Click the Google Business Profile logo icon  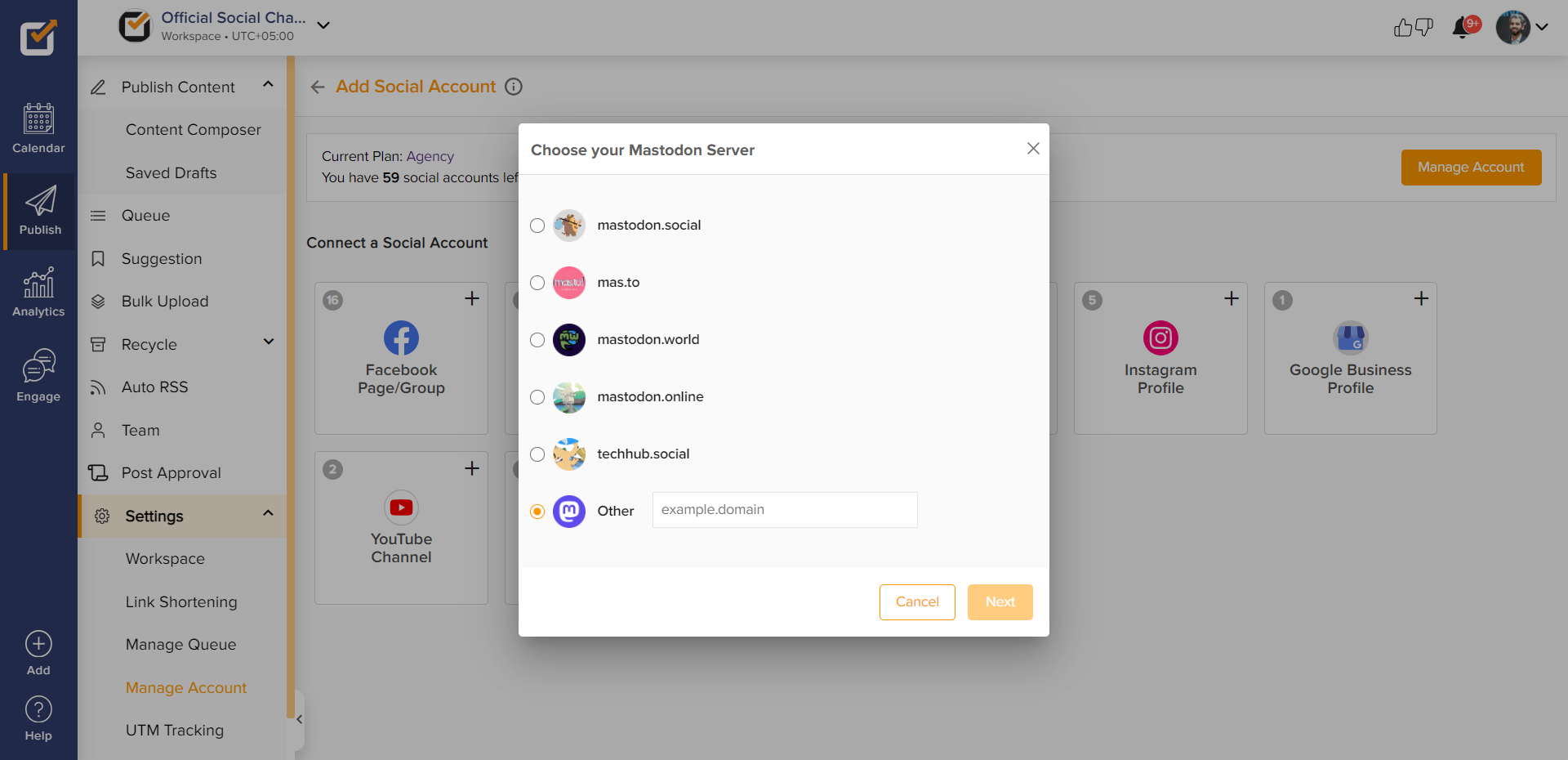tap(1351, 338)
